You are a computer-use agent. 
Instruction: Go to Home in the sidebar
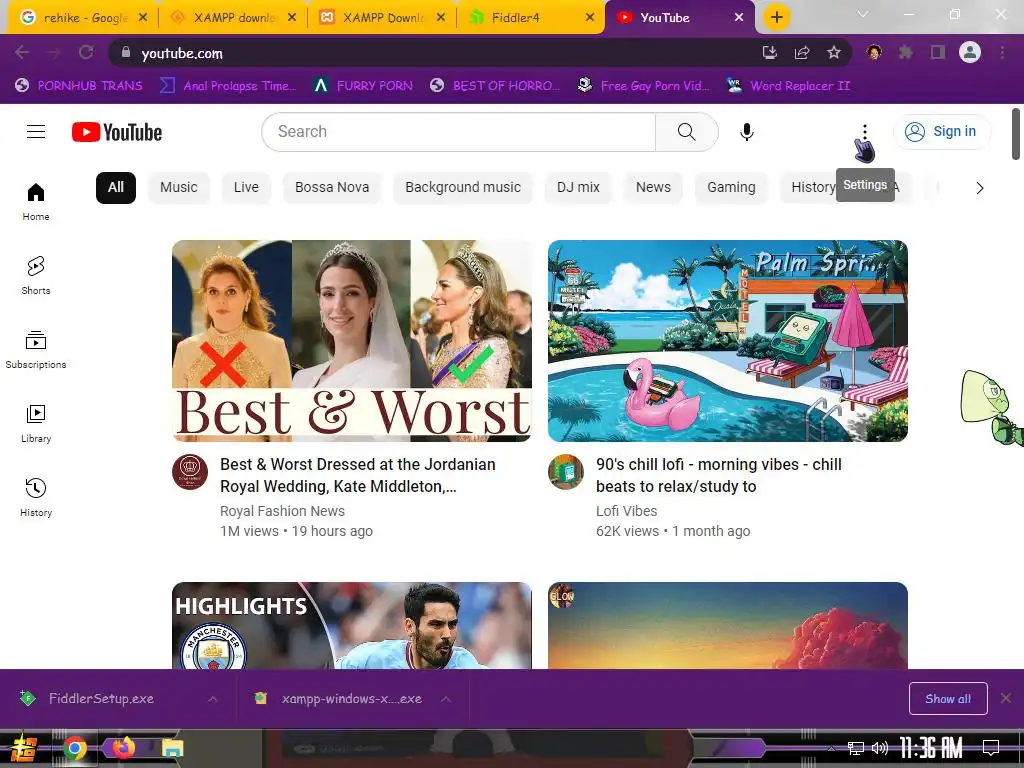36,202
